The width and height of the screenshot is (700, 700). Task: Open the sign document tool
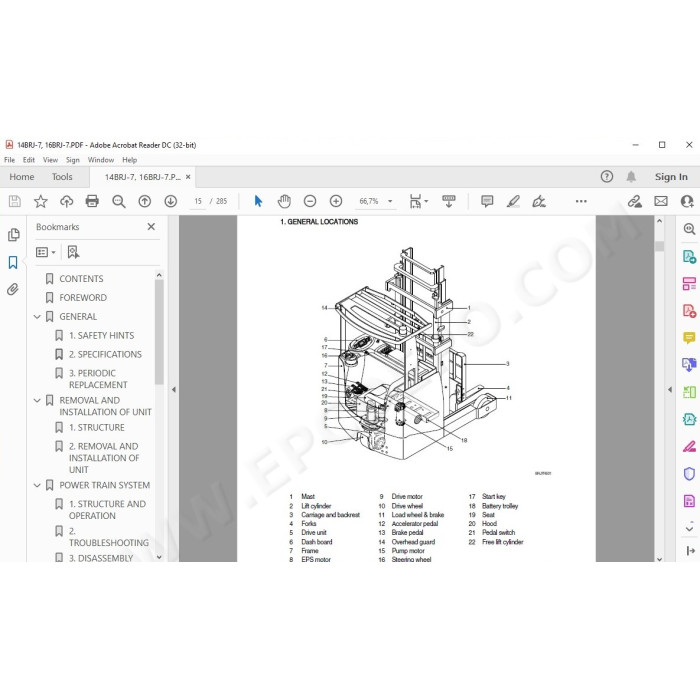539,201
